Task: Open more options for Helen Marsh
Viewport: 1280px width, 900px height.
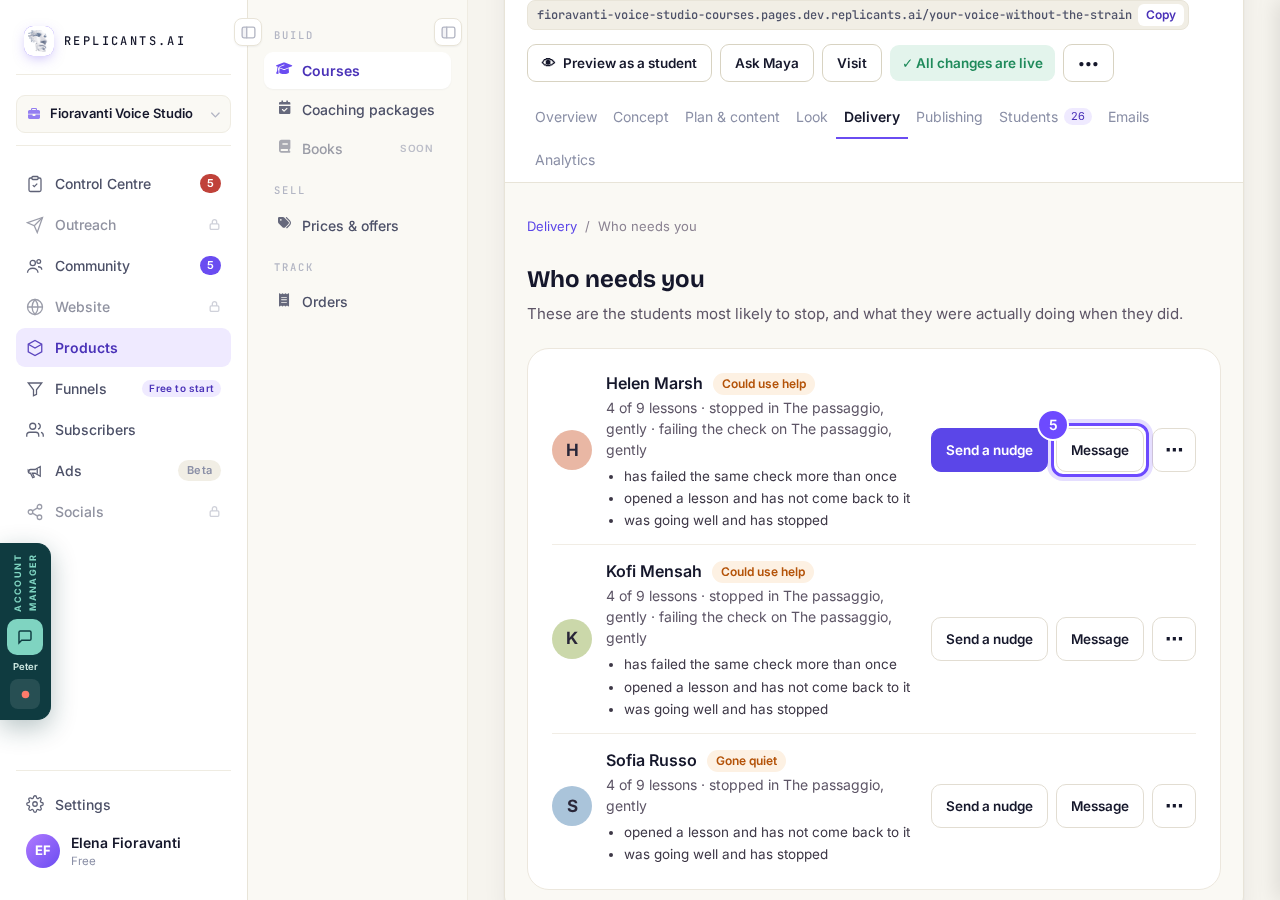Action: (x=1174, y=450)
